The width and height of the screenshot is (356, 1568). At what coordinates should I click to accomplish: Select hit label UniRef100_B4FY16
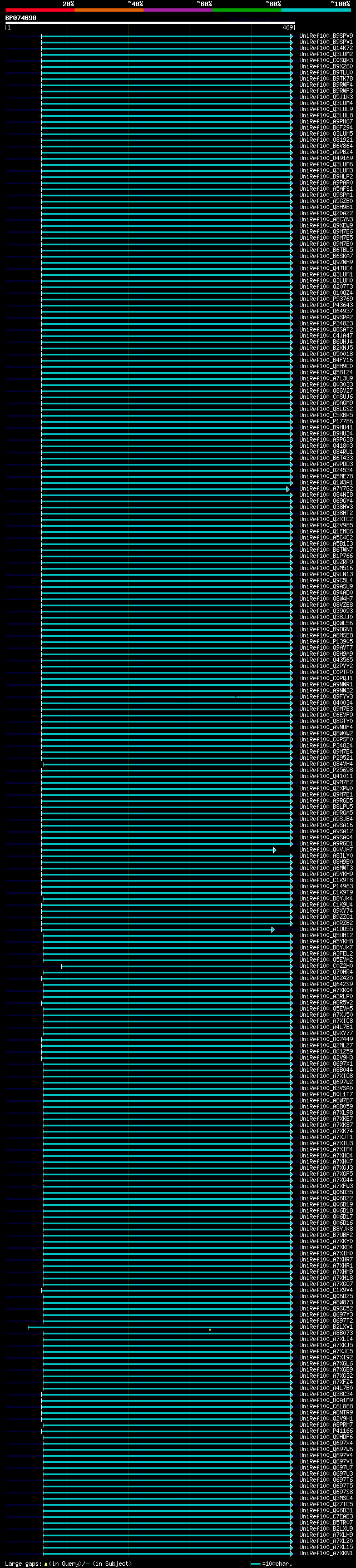pos(326,360)
